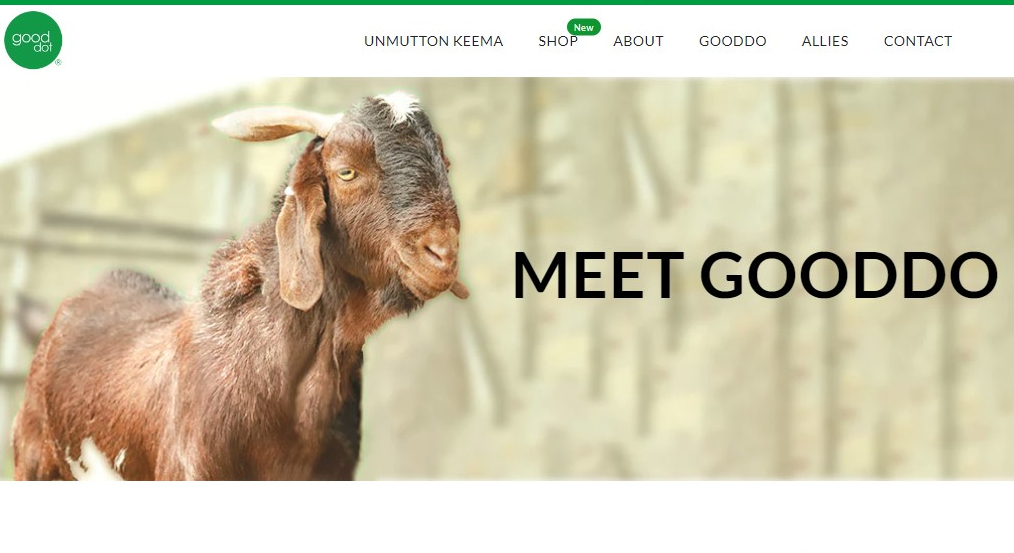Click the goat's yellow eye
Viewport: 1014px width, 553px height.
tap(347, 174)
